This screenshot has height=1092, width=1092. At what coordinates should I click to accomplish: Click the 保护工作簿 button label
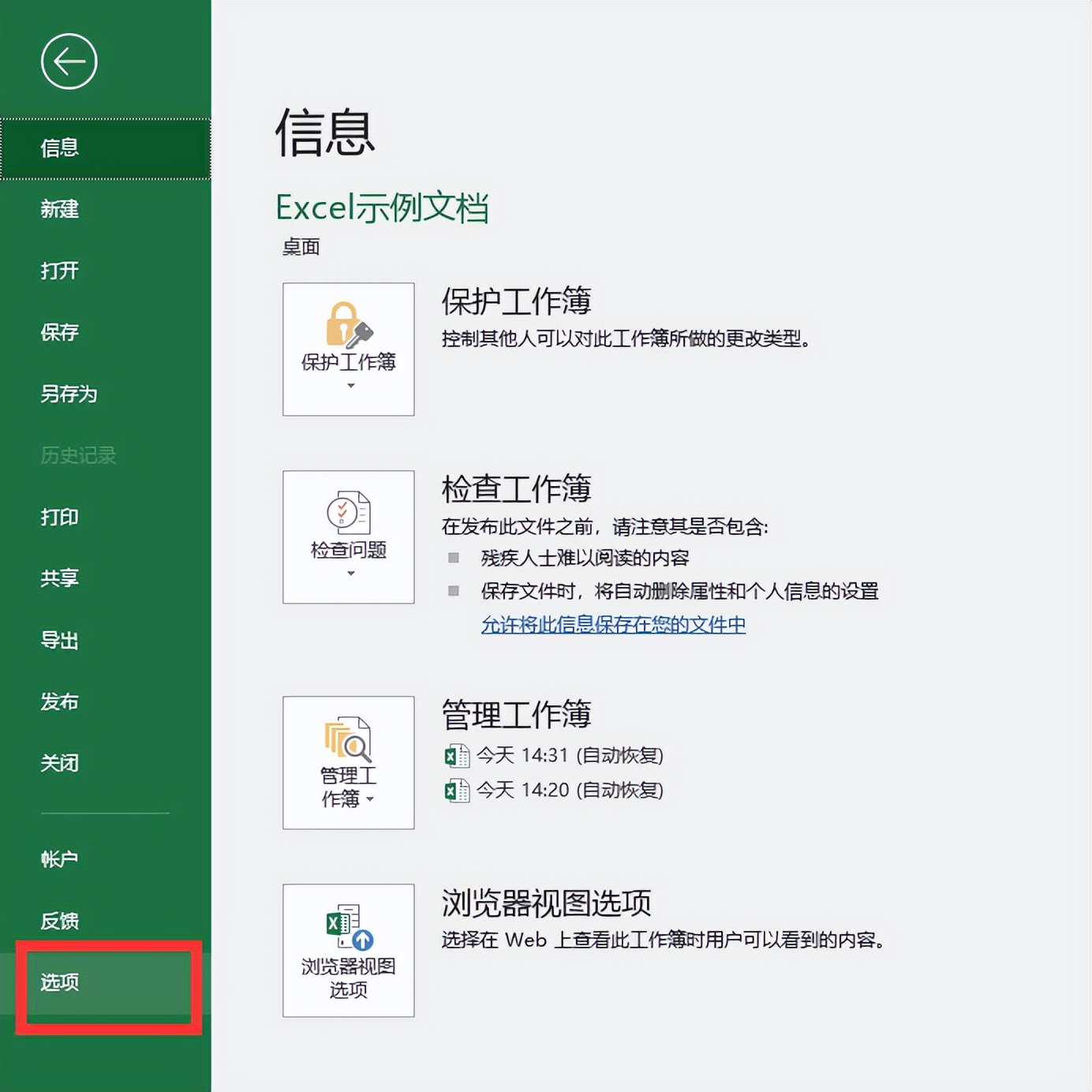pyautogui.click(x=349, y=362)
